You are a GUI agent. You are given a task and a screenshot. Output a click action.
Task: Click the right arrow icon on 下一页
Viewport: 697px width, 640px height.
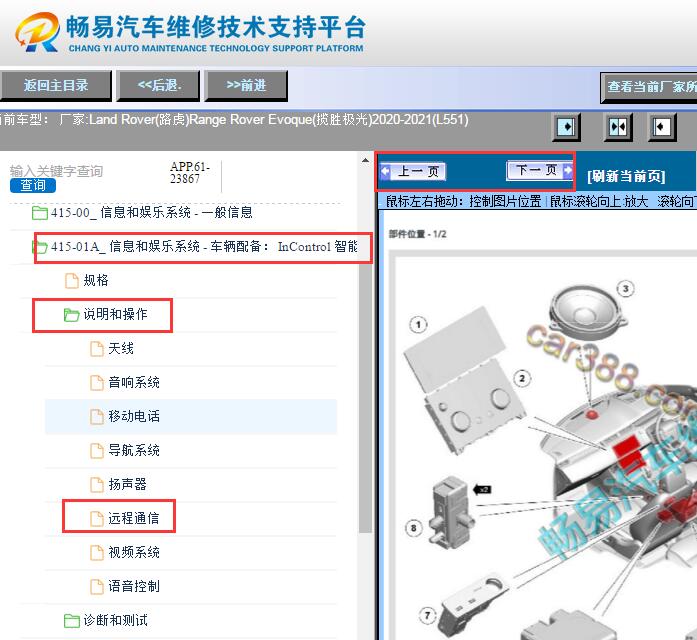pos(568,170)
